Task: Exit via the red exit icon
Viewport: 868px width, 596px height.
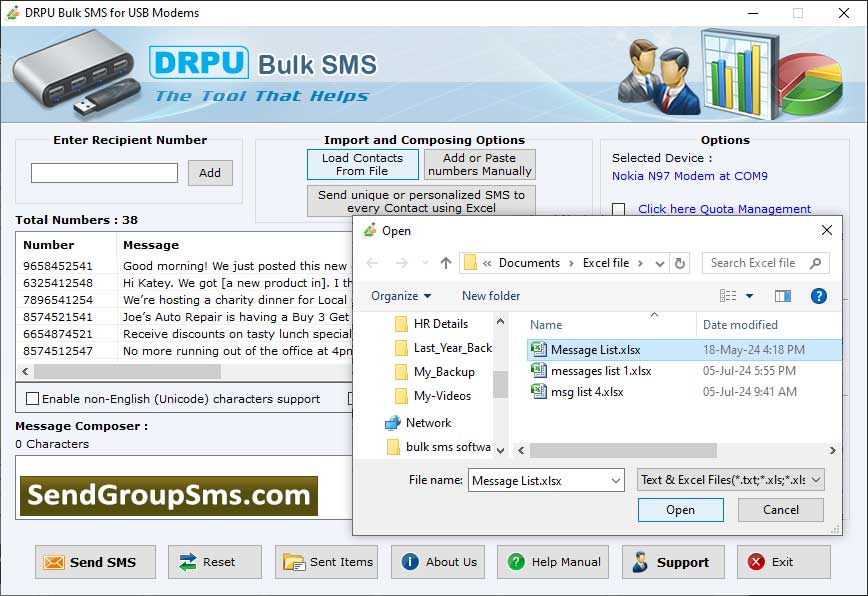Action: 756,561
